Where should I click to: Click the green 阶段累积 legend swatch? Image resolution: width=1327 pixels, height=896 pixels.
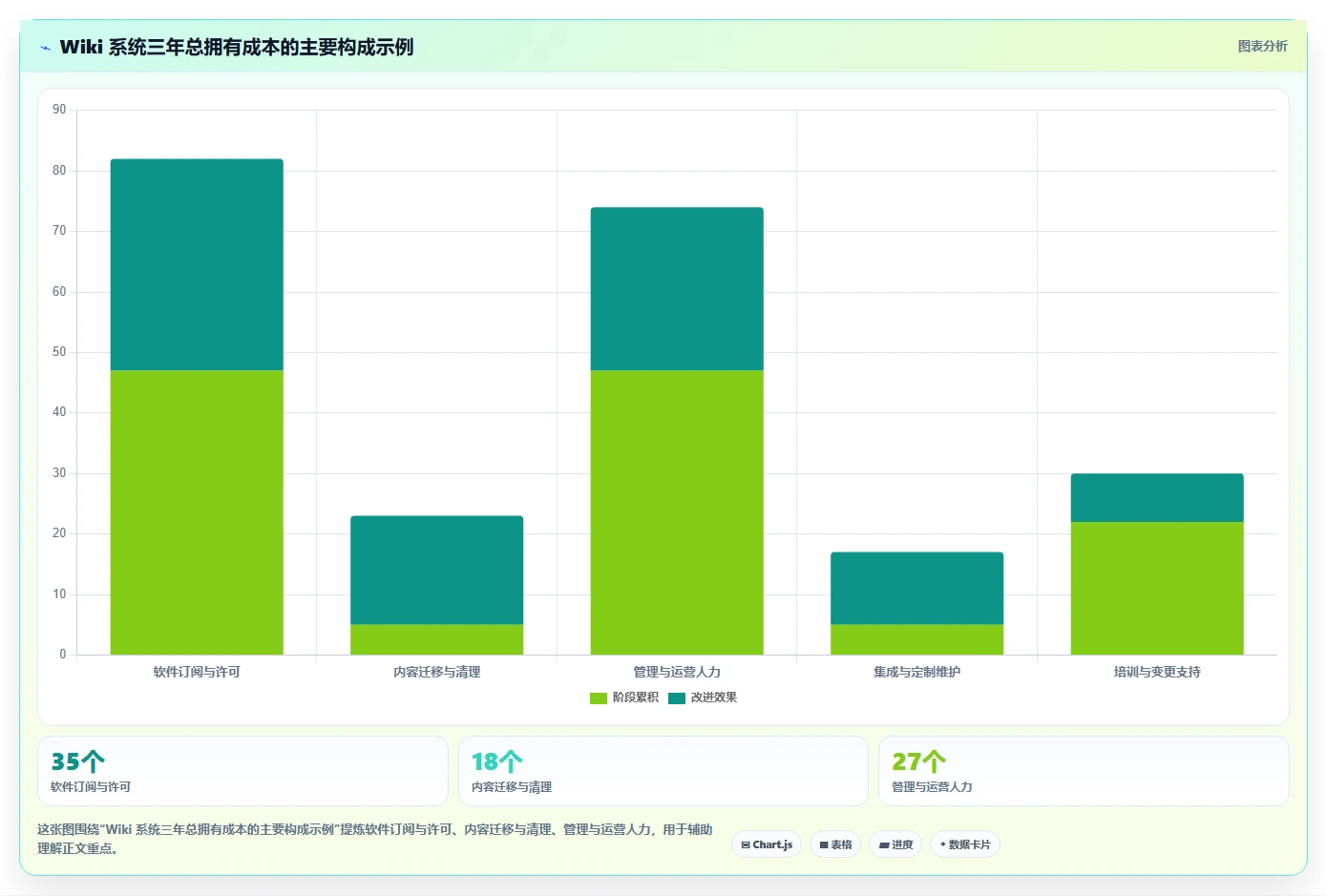coord(599,698)
